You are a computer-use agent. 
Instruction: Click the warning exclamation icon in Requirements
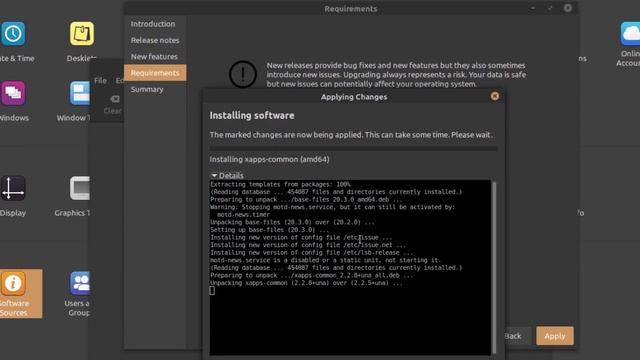(x=243, y=74)
